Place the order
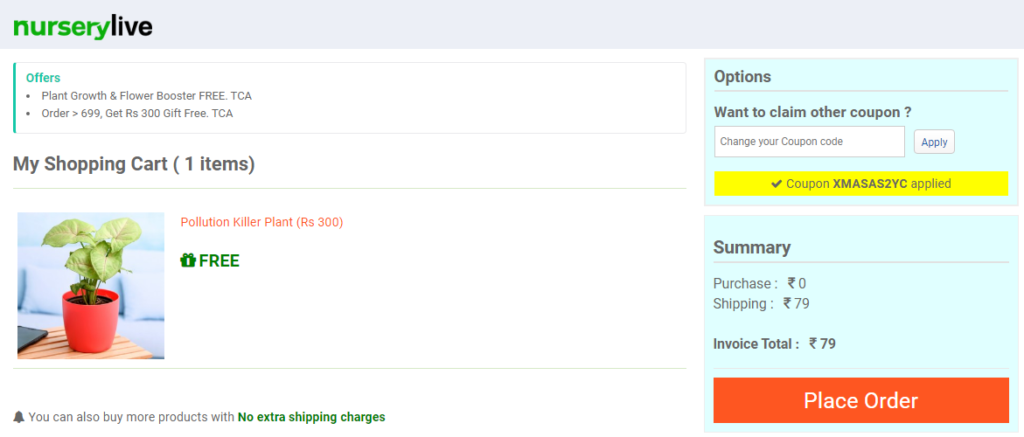The image size is (1024, 437). click(x=861, y=400)
